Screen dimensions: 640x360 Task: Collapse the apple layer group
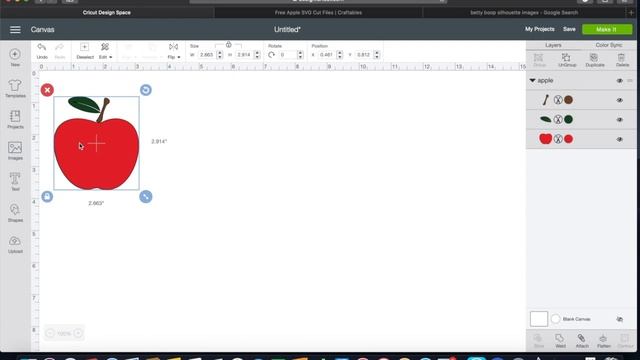click(533, 81)
